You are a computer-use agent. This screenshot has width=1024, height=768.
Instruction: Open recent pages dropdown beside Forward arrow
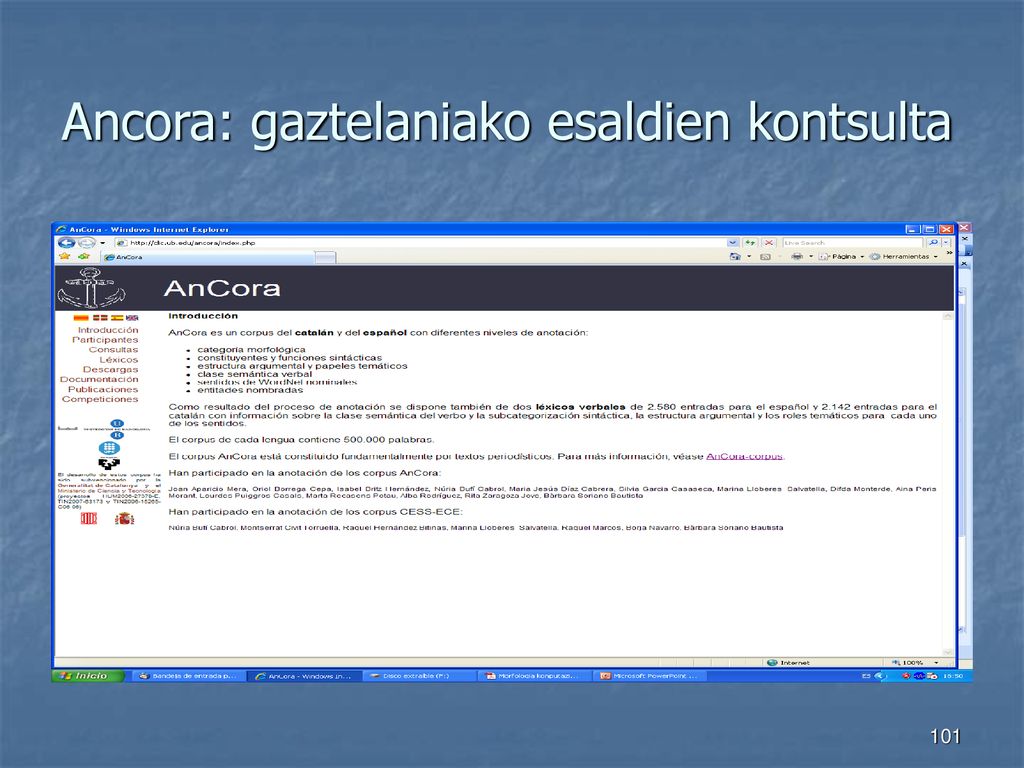103,243
